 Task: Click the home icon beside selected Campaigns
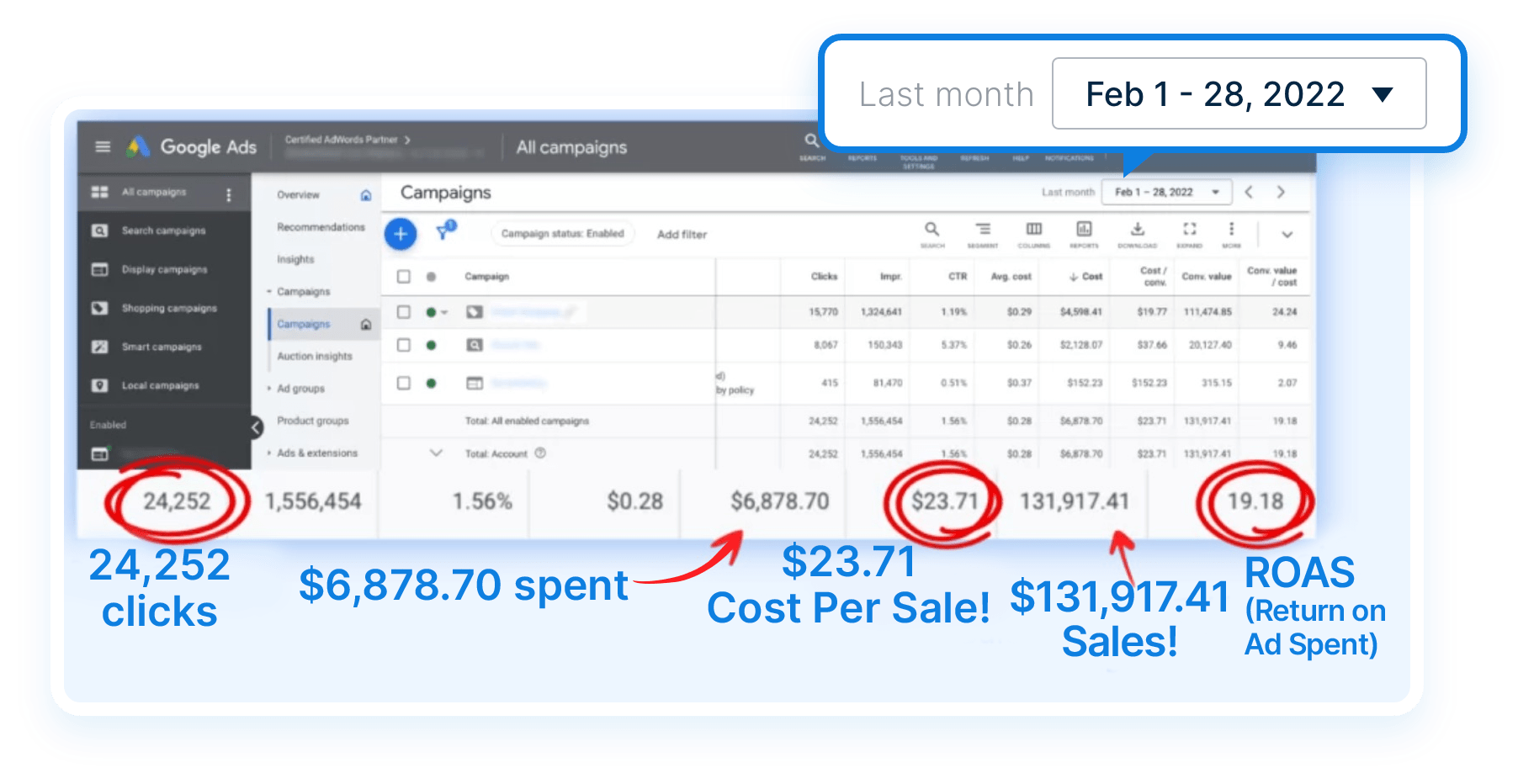click(366, 325)
